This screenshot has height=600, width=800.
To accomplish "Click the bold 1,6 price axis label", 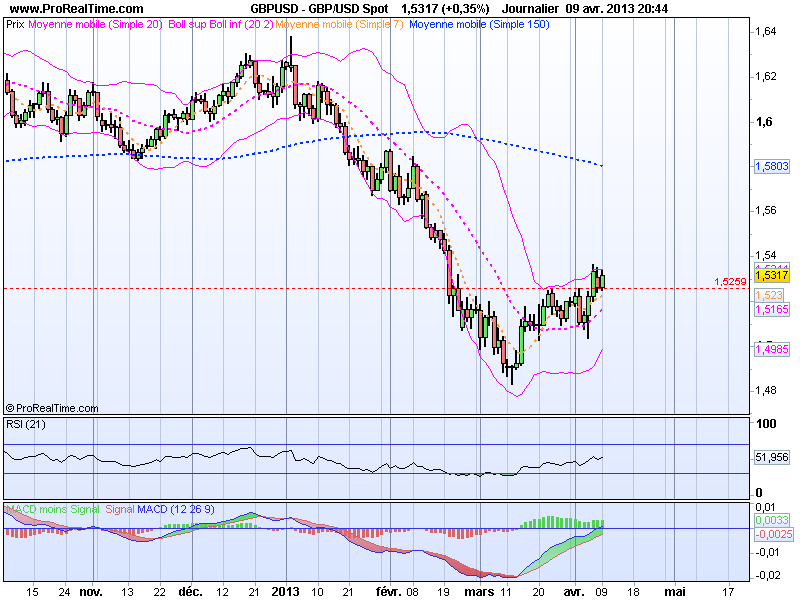I will [764, 121].
